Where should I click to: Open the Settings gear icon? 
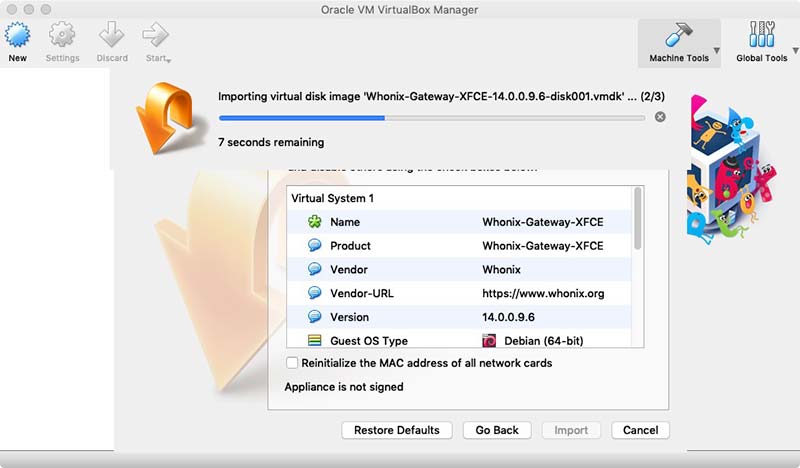62,37
